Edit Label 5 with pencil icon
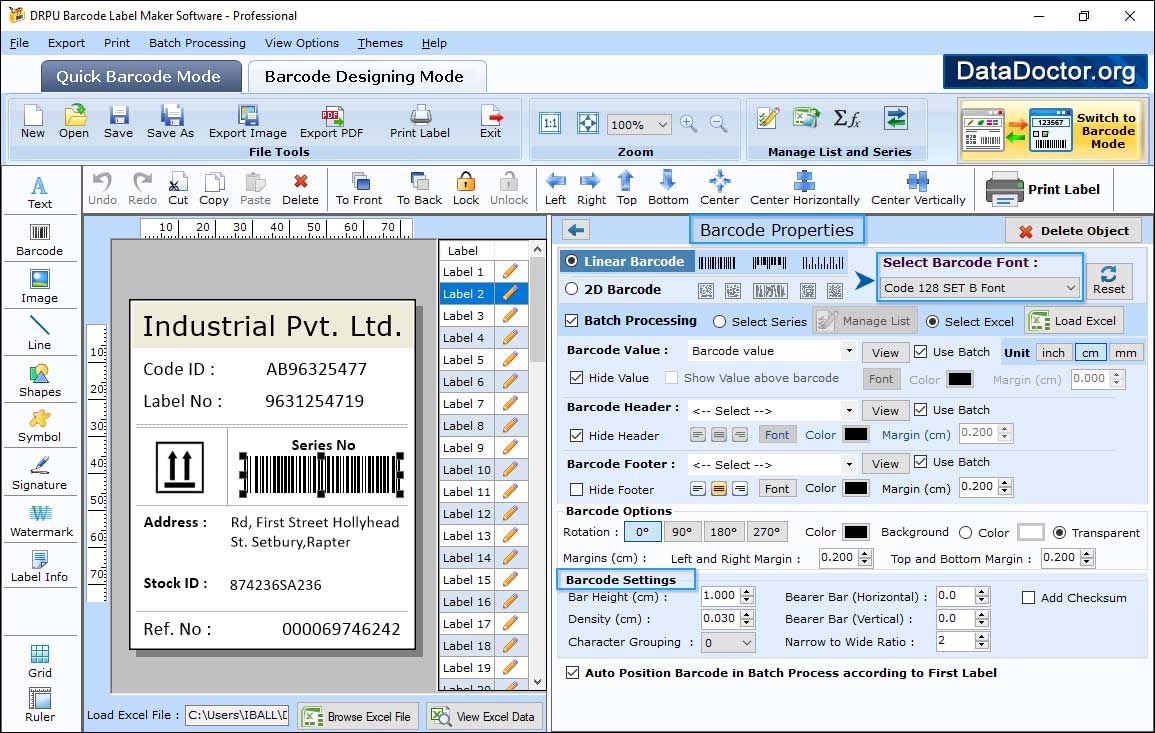Screen dimensions: 1155x733 510,360
